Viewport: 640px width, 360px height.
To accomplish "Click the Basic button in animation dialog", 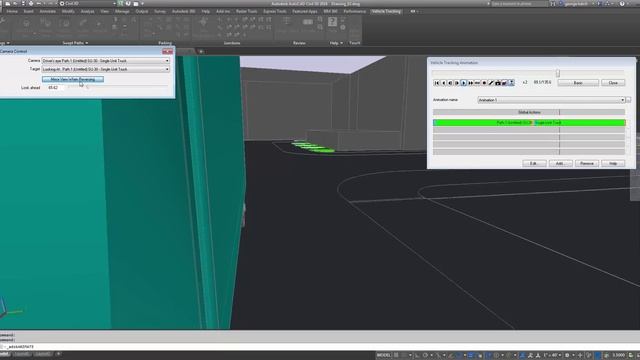I will pyautogui.click(x=578, y=83).
